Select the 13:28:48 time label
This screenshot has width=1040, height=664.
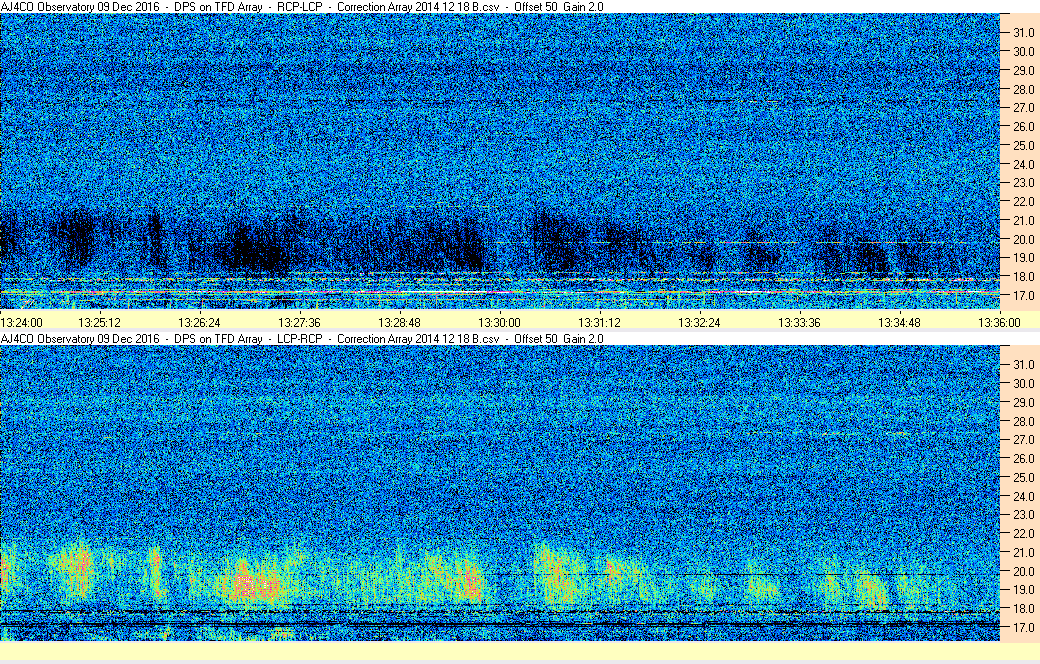399,322
